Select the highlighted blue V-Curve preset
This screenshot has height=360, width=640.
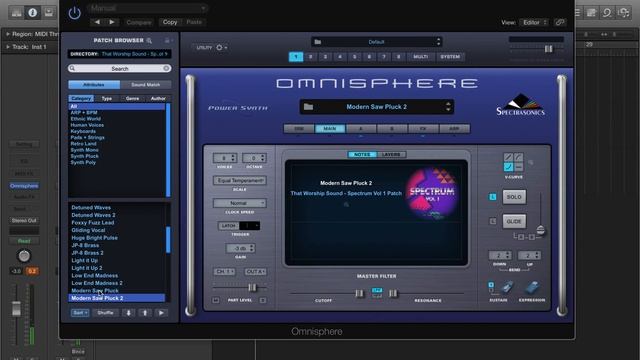tap(508, 167)
